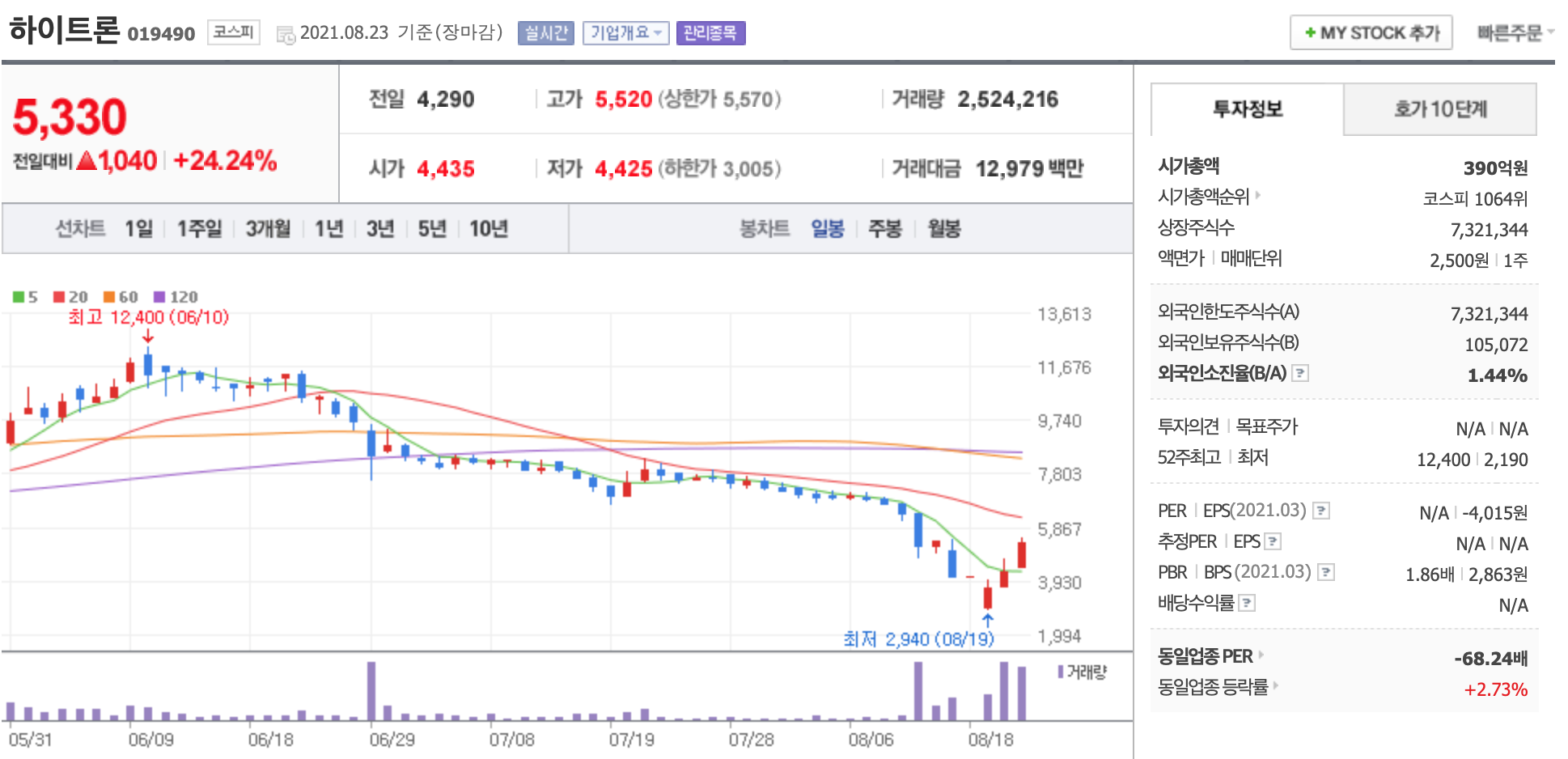Screen dimensions: 1568x759
Task: Click help icon next to PBR BPS(2021.03)
Action: pos(1326,572)
